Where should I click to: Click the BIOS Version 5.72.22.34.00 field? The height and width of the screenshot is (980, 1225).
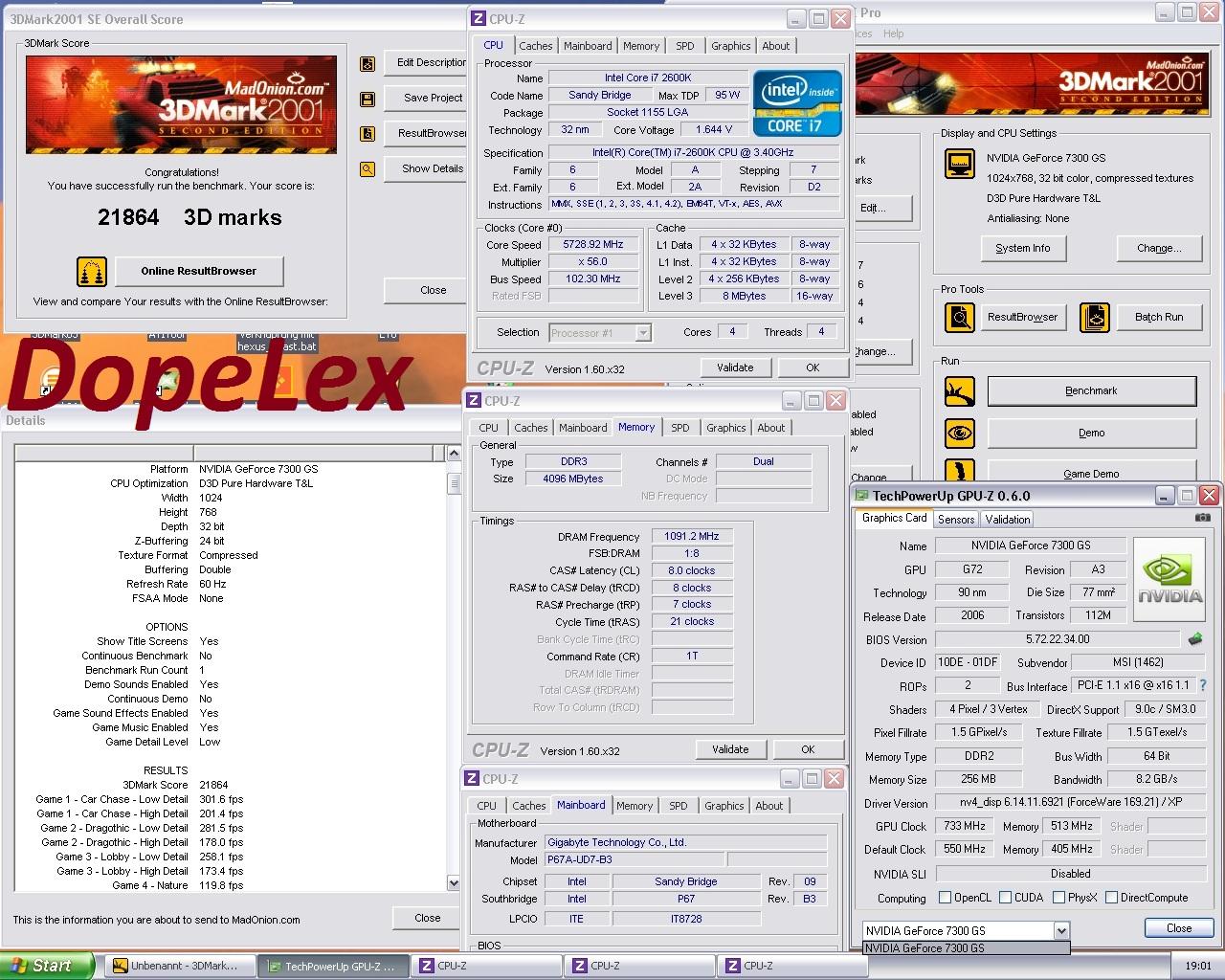coord(1058,639)
